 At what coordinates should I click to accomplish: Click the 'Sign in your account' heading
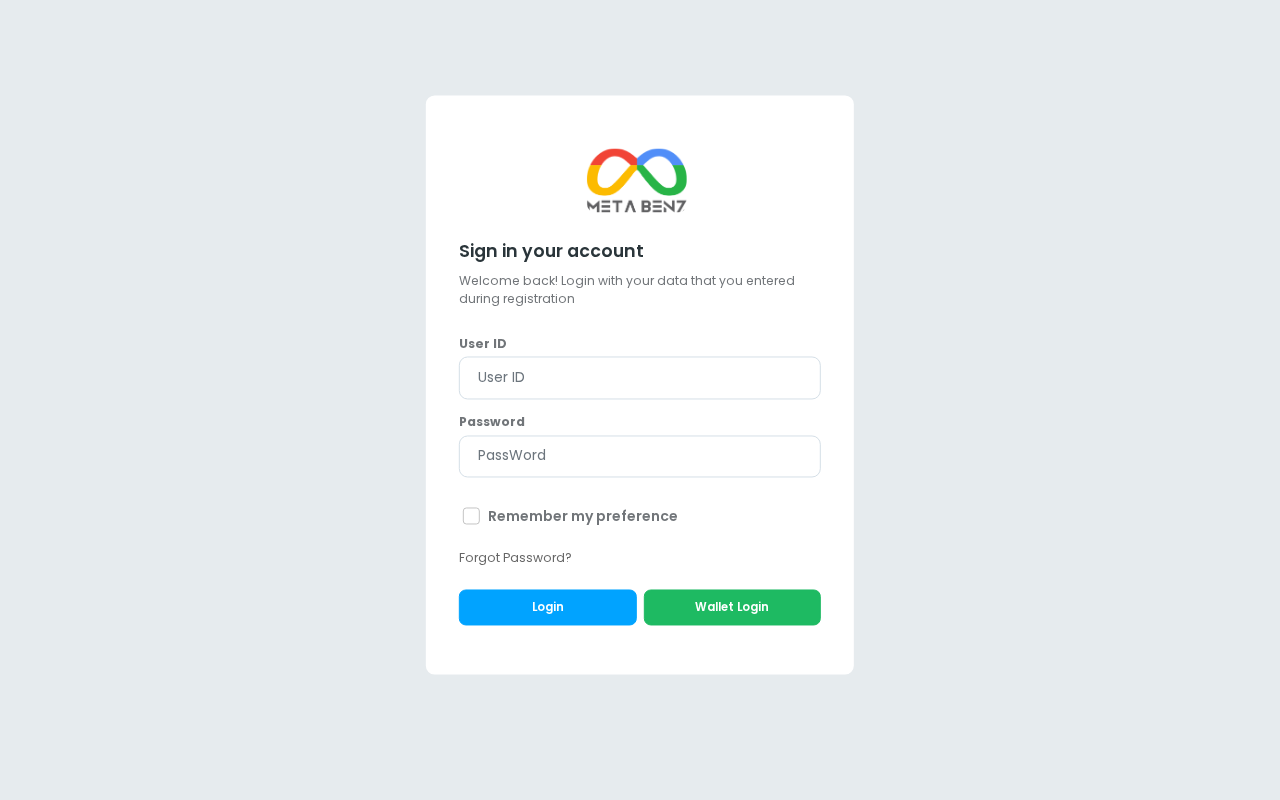[551, 251]
